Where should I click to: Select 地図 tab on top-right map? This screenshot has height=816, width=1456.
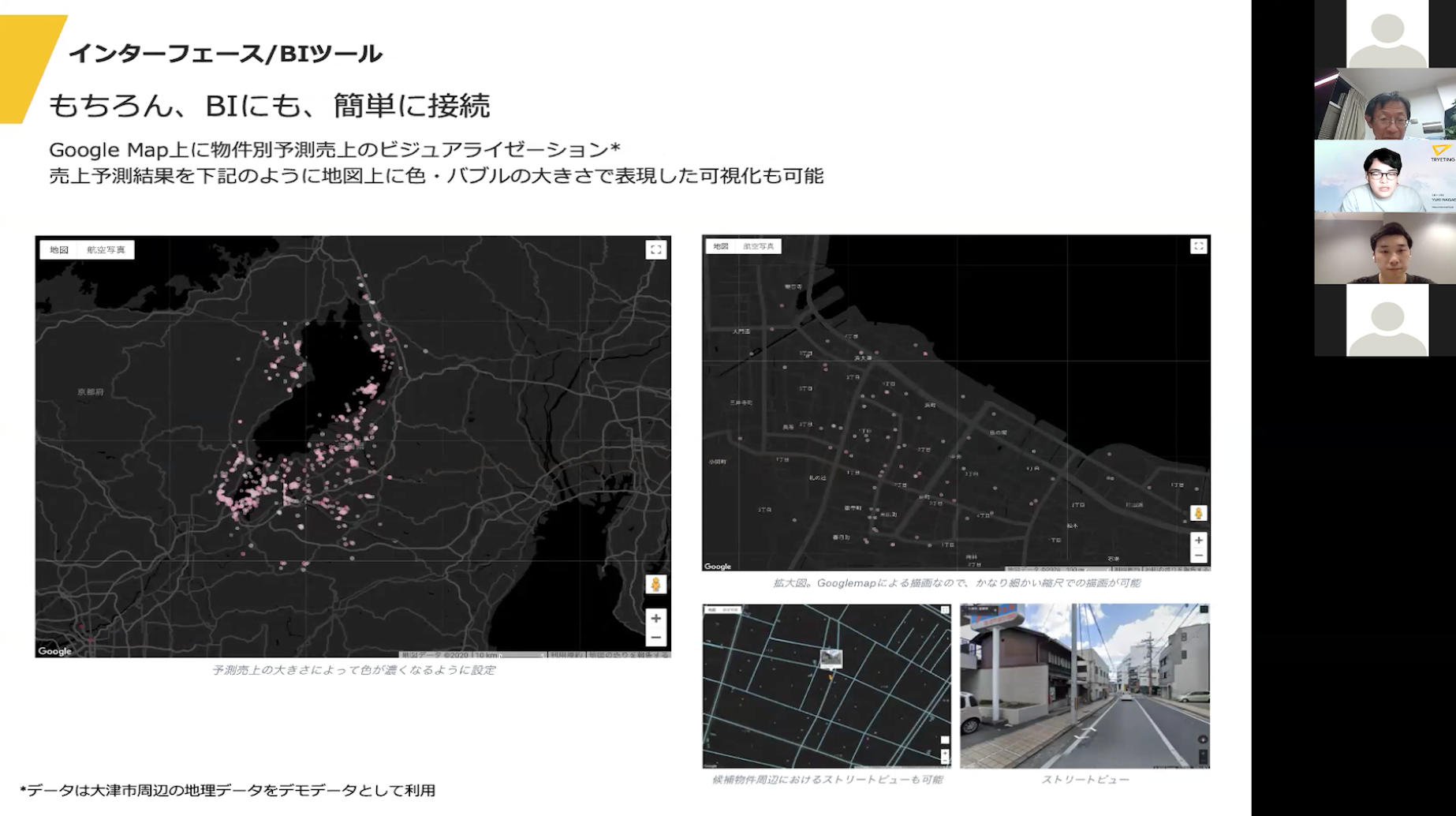(x=721, y=246)
